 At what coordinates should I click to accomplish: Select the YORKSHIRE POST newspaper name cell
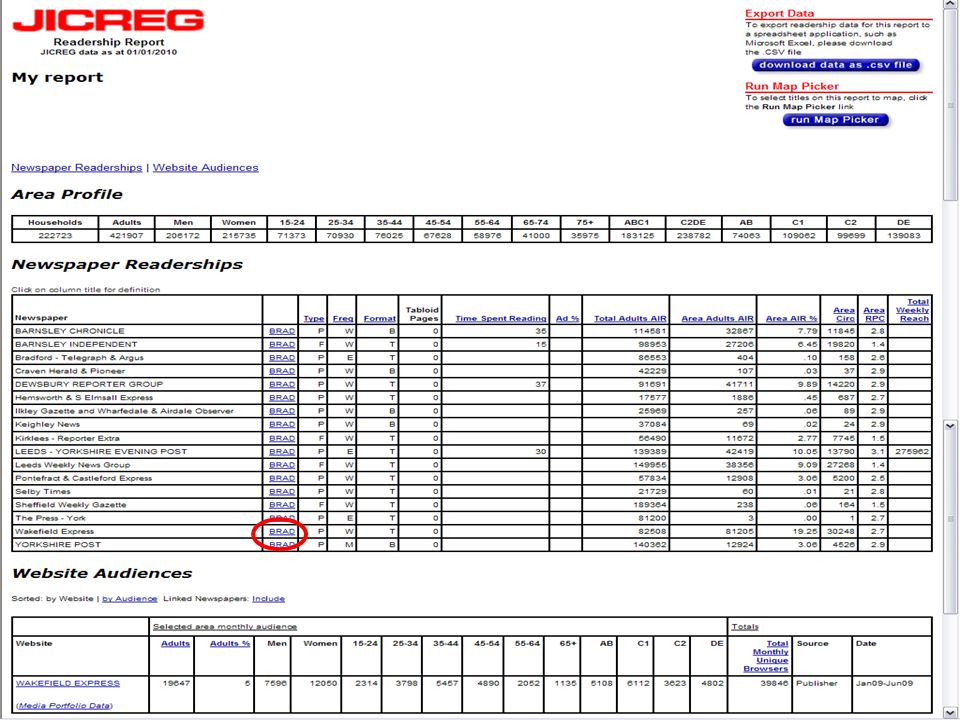tap(137, 544)
